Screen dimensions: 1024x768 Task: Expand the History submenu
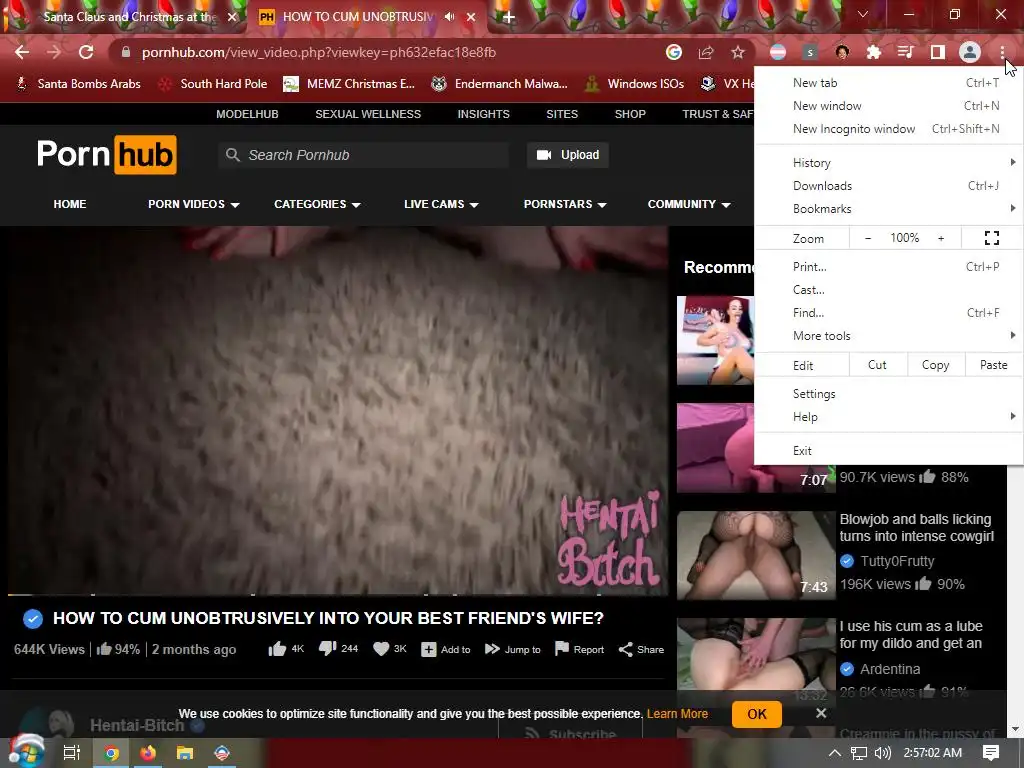point(888,163)
